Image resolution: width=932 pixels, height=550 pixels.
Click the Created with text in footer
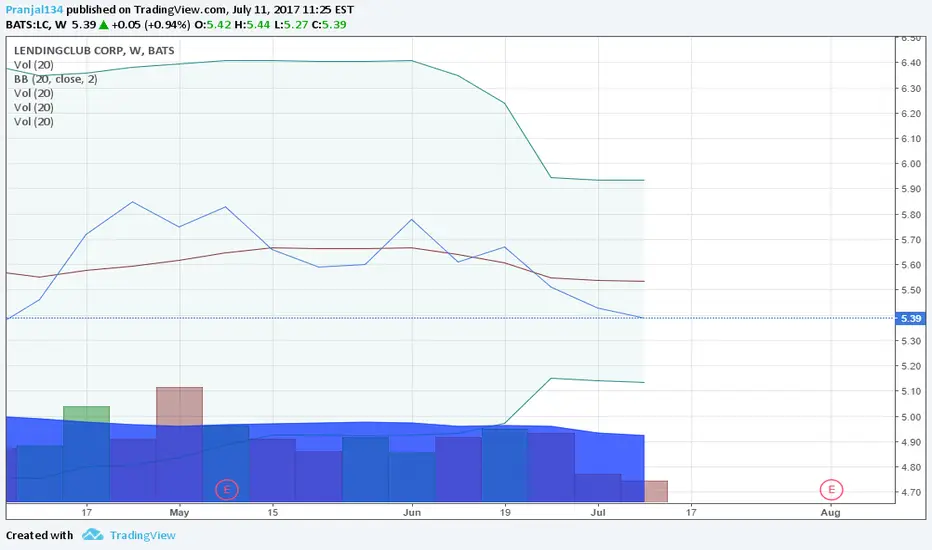click(39, 535)
